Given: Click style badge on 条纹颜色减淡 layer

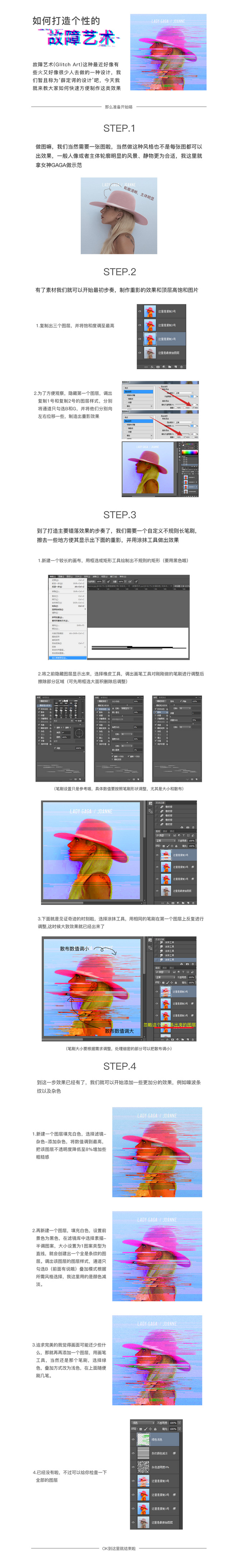Looking at the screenshot, I should [x=175, y=1453].
